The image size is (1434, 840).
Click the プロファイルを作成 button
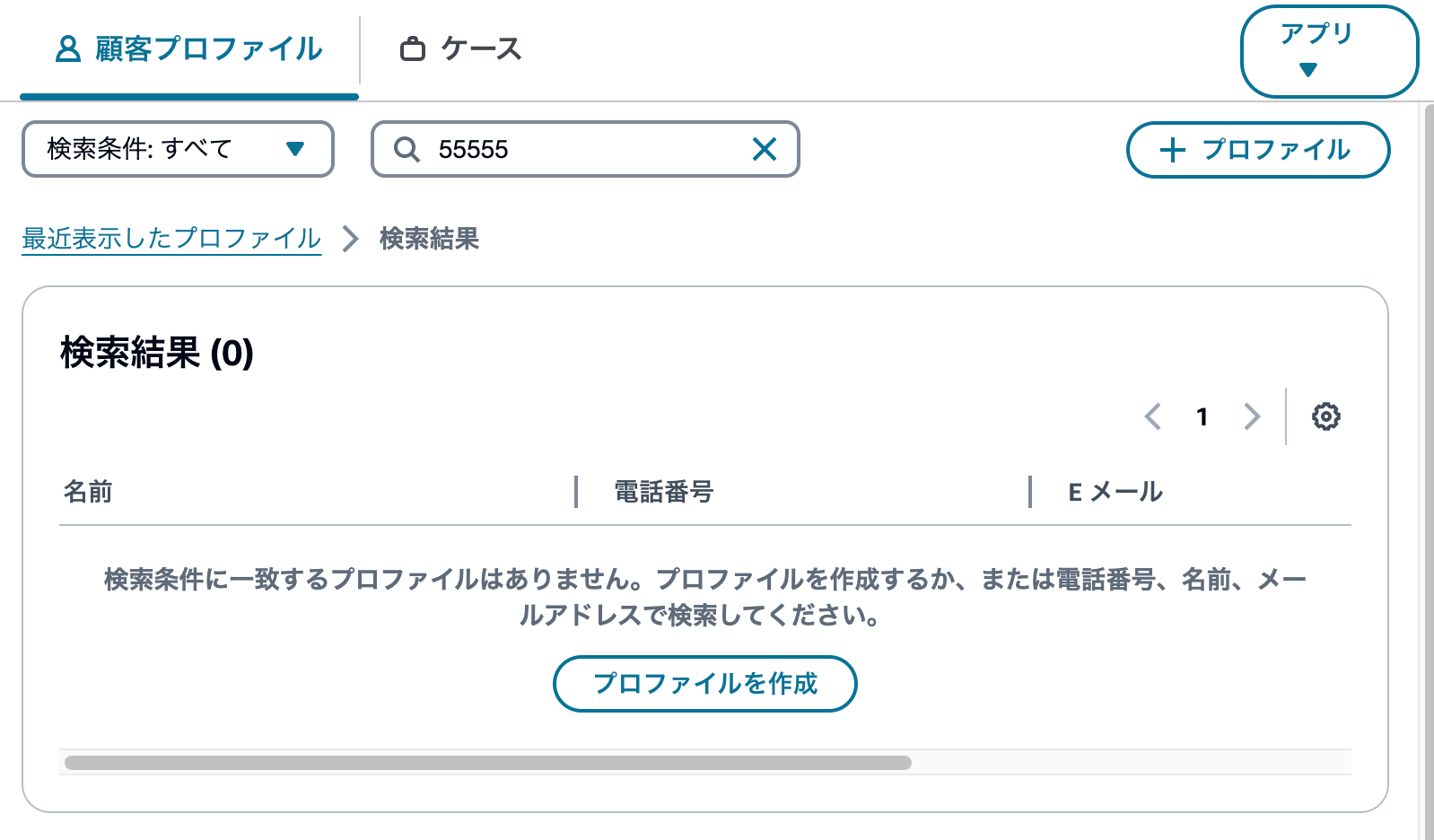pos(704,684)
